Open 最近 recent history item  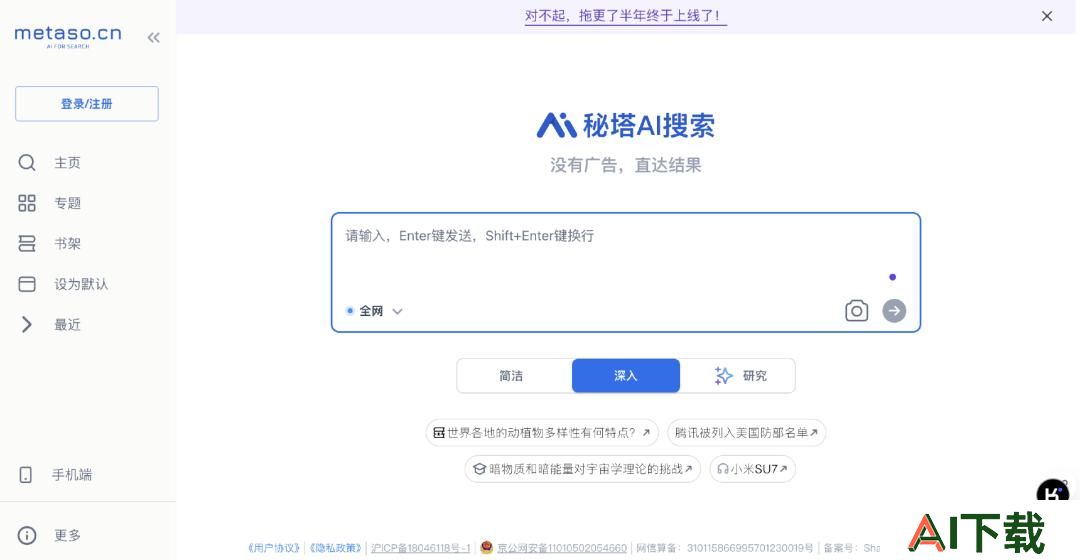pyautogui.click(x=68, y=325)
